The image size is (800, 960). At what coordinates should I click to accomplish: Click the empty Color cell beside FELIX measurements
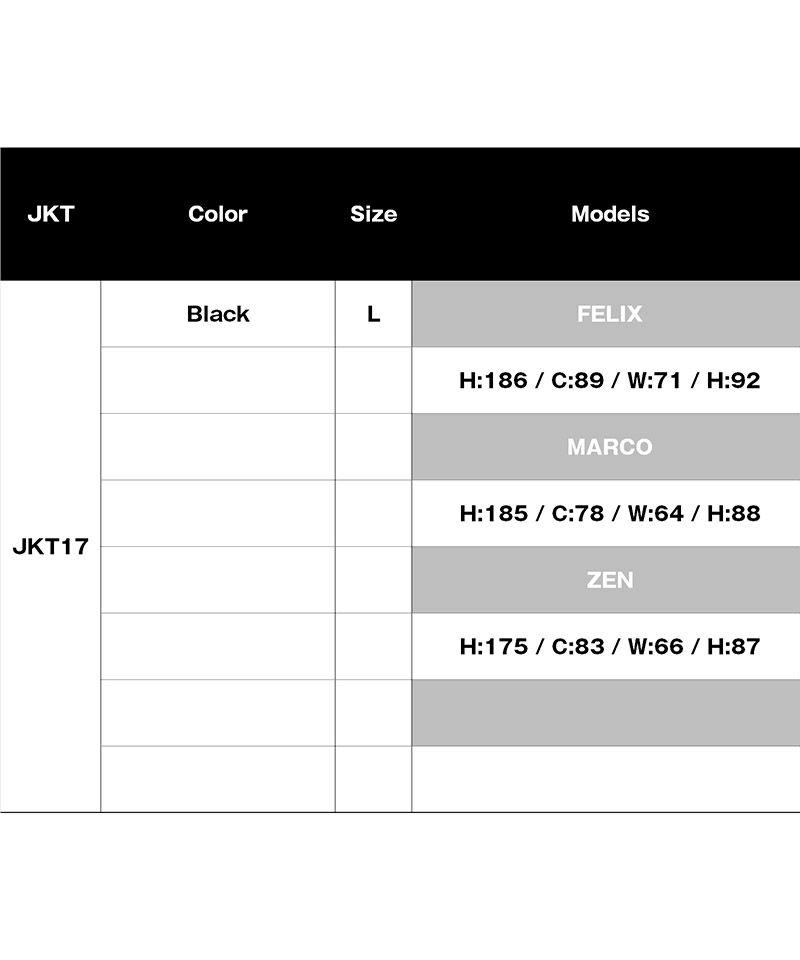point(217,380)
